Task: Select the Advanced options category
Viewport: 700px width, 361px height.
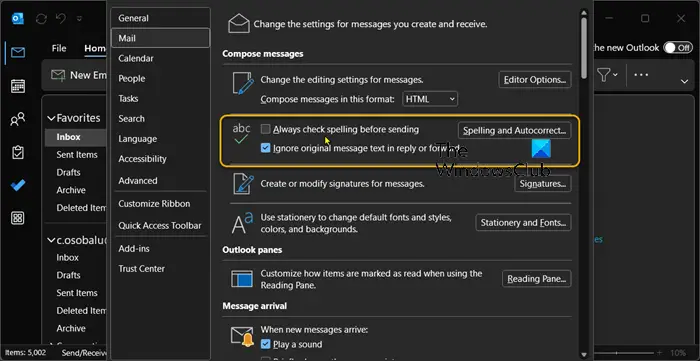Action: pos(138,181)
